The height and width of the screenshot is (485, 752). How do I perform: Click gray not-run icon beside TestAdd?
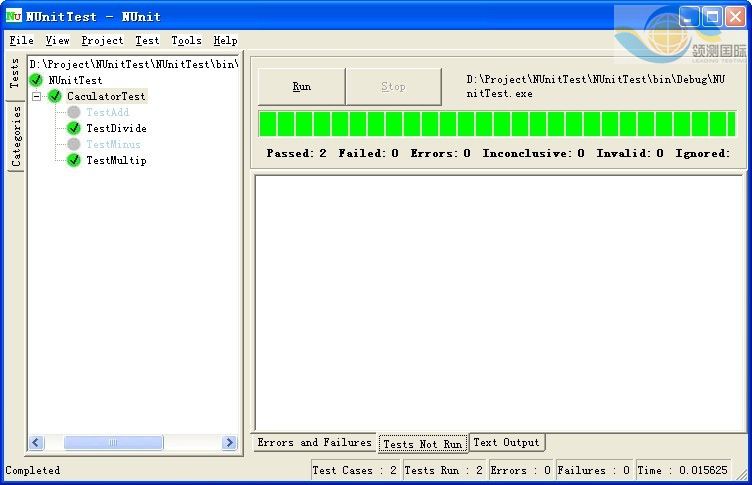click(74, 112)
